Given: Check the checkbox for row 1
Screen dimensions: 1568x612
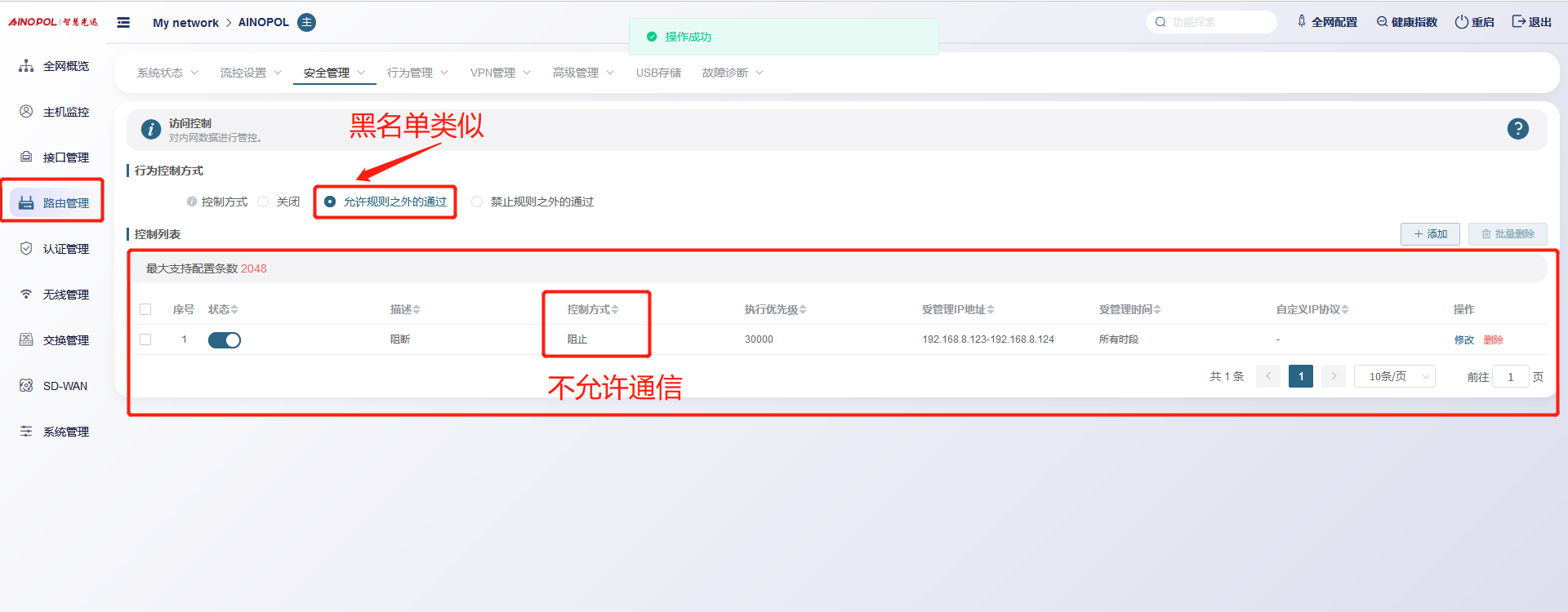Looking at the screenshot, I should tap(145, 339).
